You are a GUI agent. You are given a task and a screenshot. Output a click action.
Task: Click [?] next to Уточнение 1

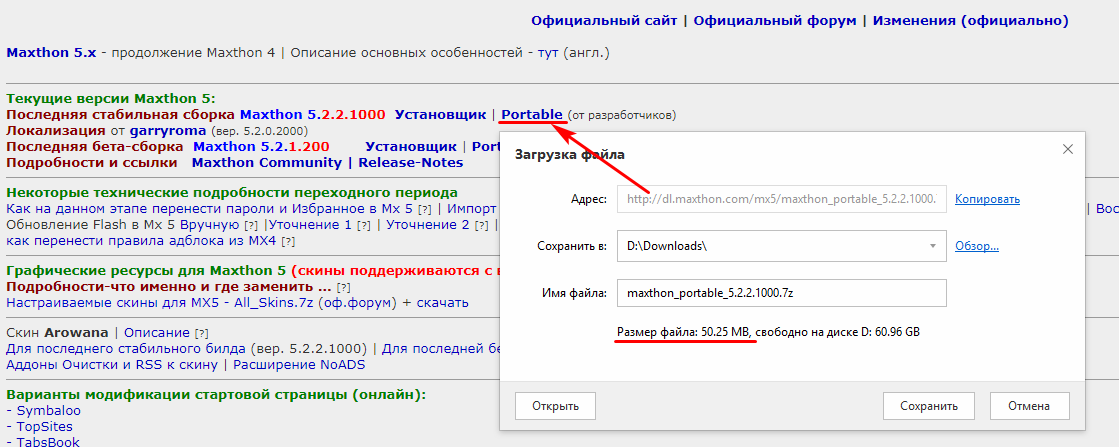click(364, 226)
